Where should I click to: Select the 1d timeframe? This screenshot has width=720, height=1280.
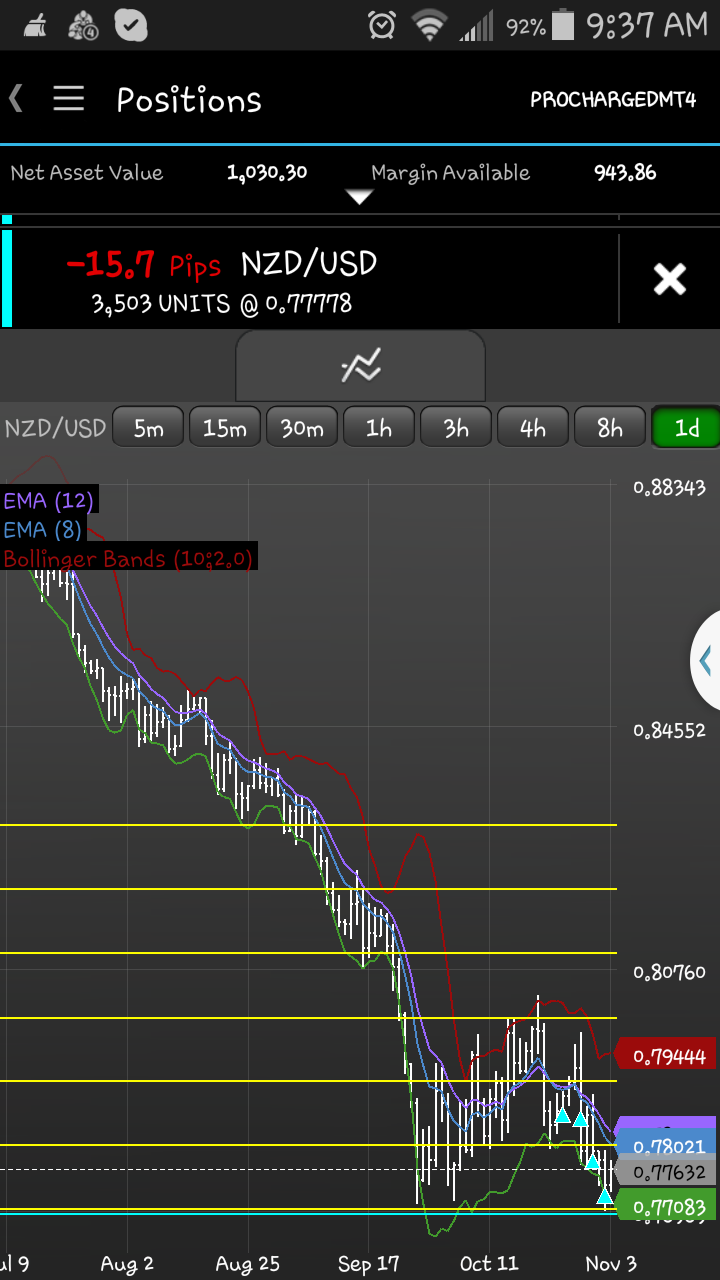point(686,428)
